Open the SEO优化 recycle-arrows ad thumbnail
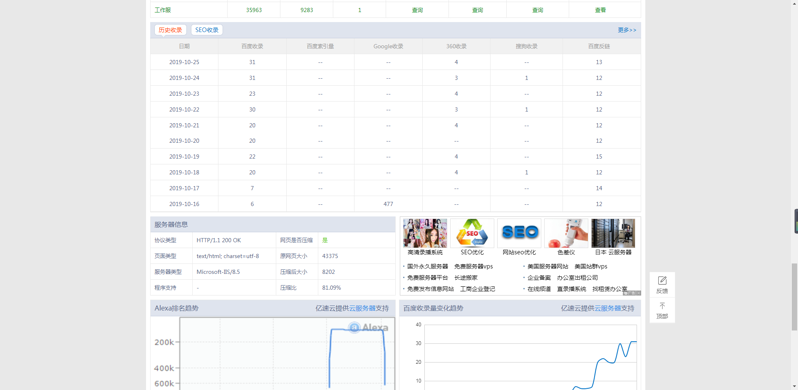The image size is (798, 390). coord(472,233)
